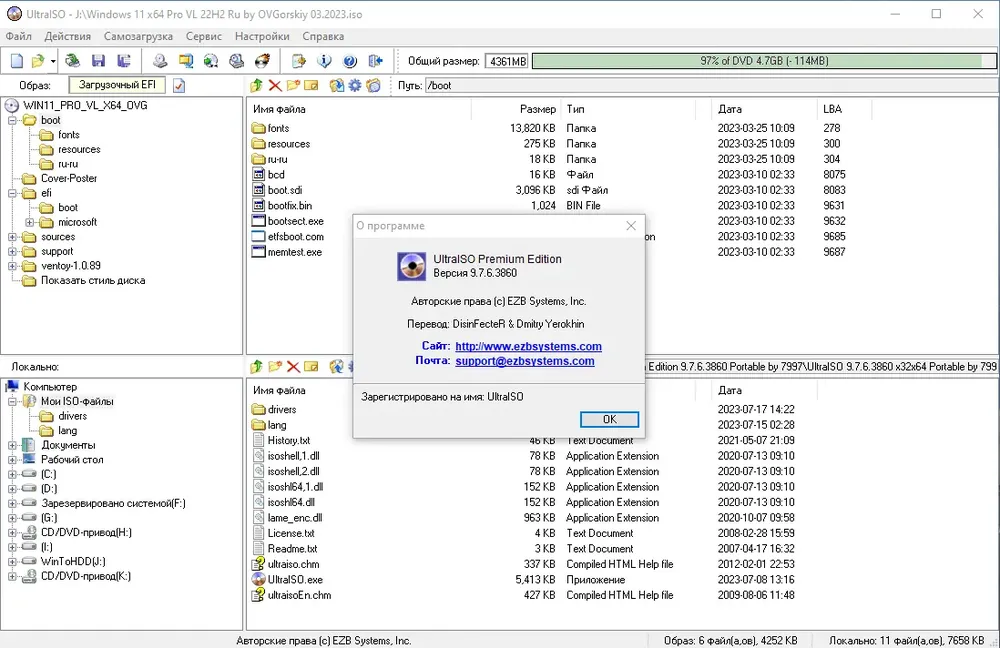Collapse the boot folder in image tree
This screenshot has width=1000, height=648.
pos(12,121)
